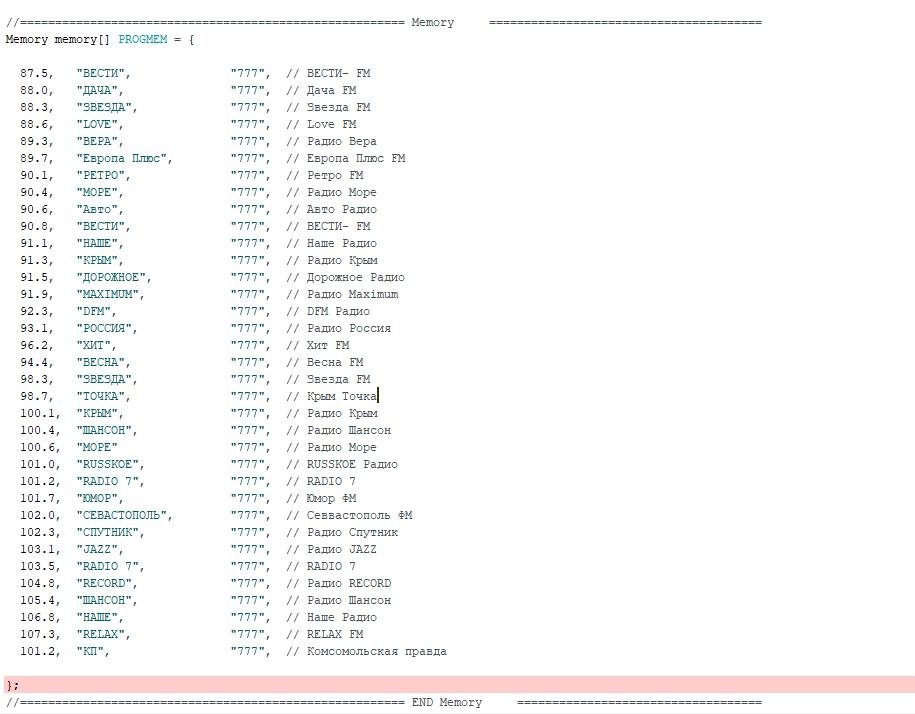Click the top "Memory" header comment
915x714 pixels.
[384, 22]
